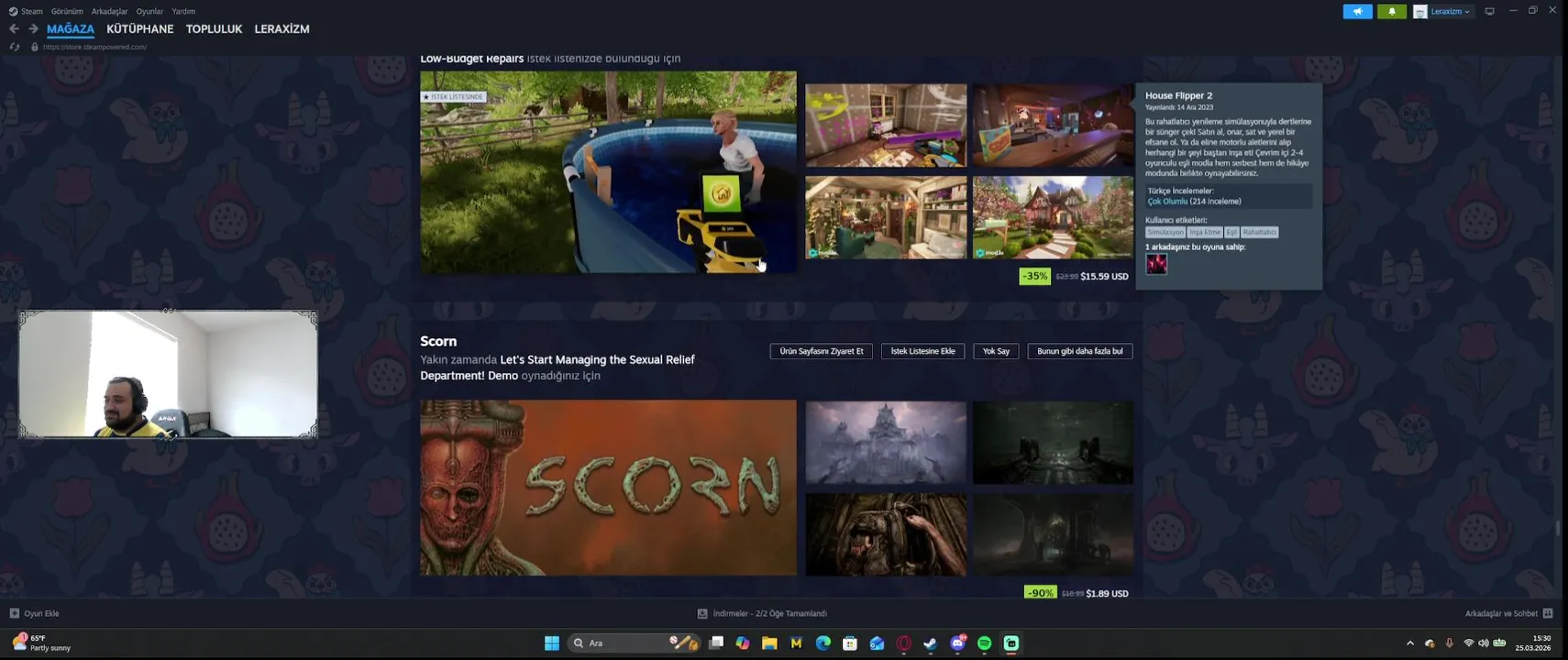Open Spotify from the taskbar

click(984, 643)
